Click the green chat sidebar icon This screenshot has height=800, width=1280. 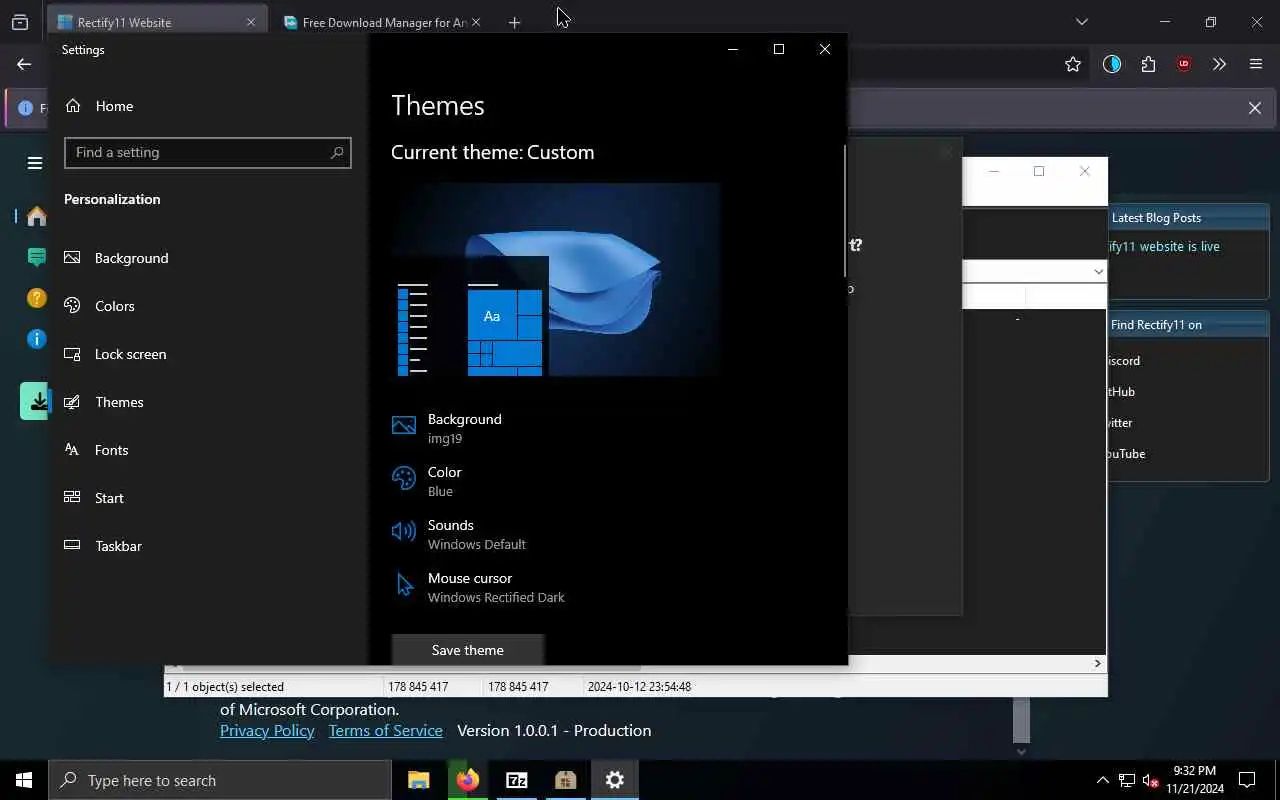coord(37,257)
